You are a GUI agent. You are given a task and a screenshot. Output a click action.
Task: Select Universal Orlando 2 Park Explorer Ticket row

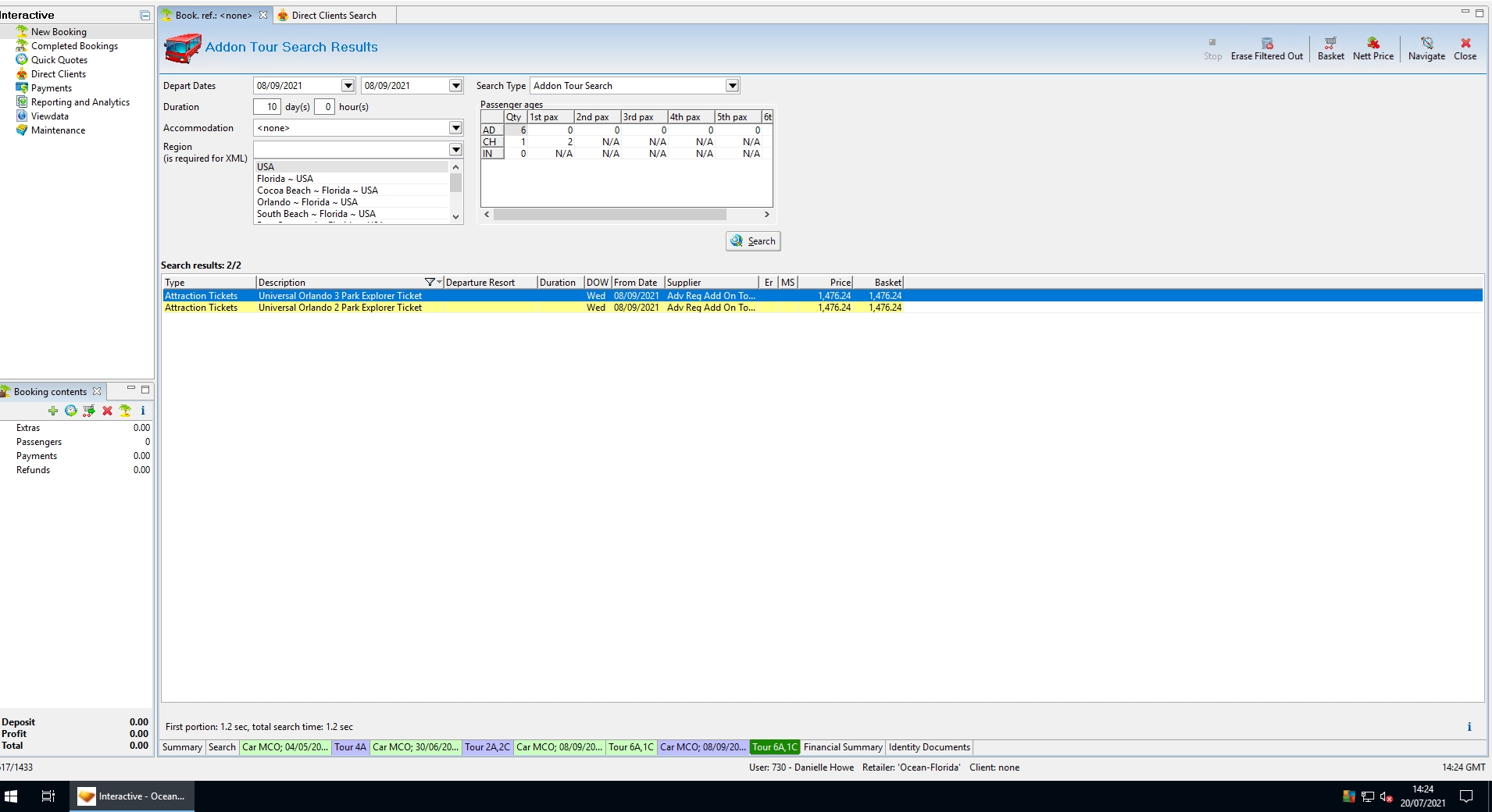click(x=823, y=308)
